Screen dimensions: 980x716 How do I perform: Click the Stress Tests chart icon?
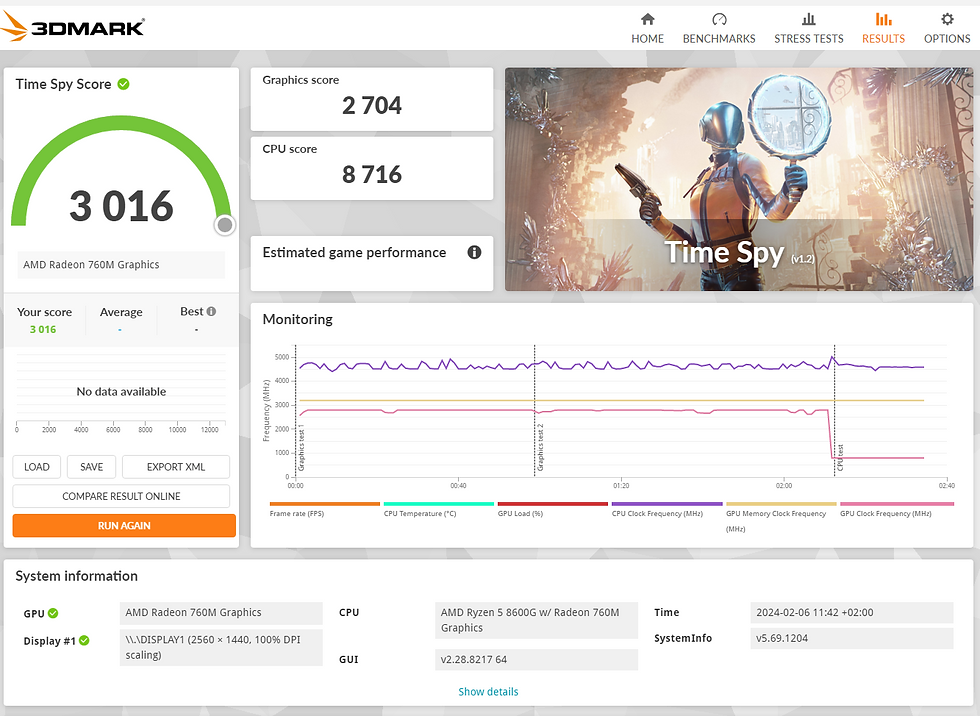[809, 19]
